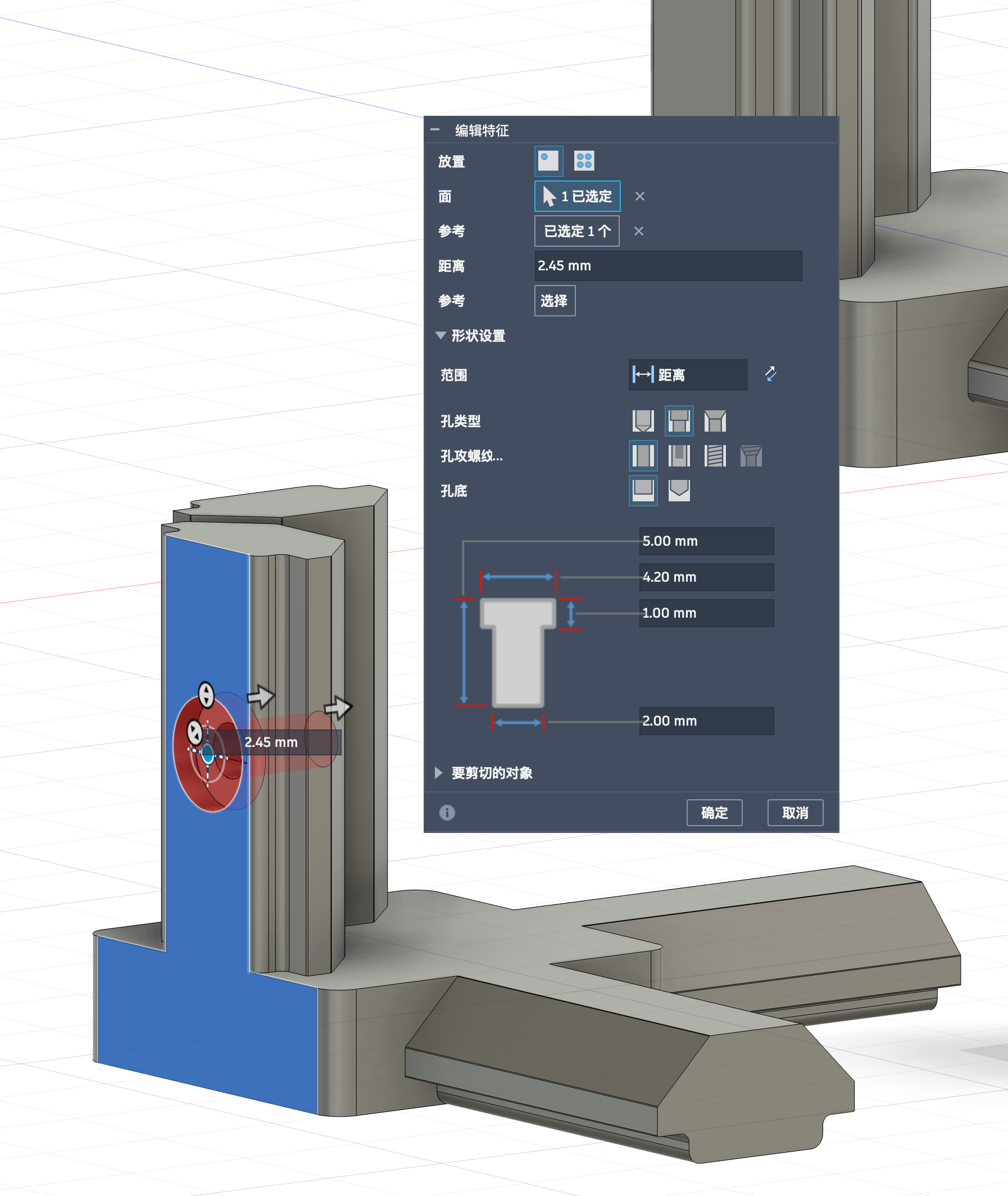Collapse the 编辑特征 dialog with minus icon
Screen dimensions: 1008x1196
[x=435, y=130]
